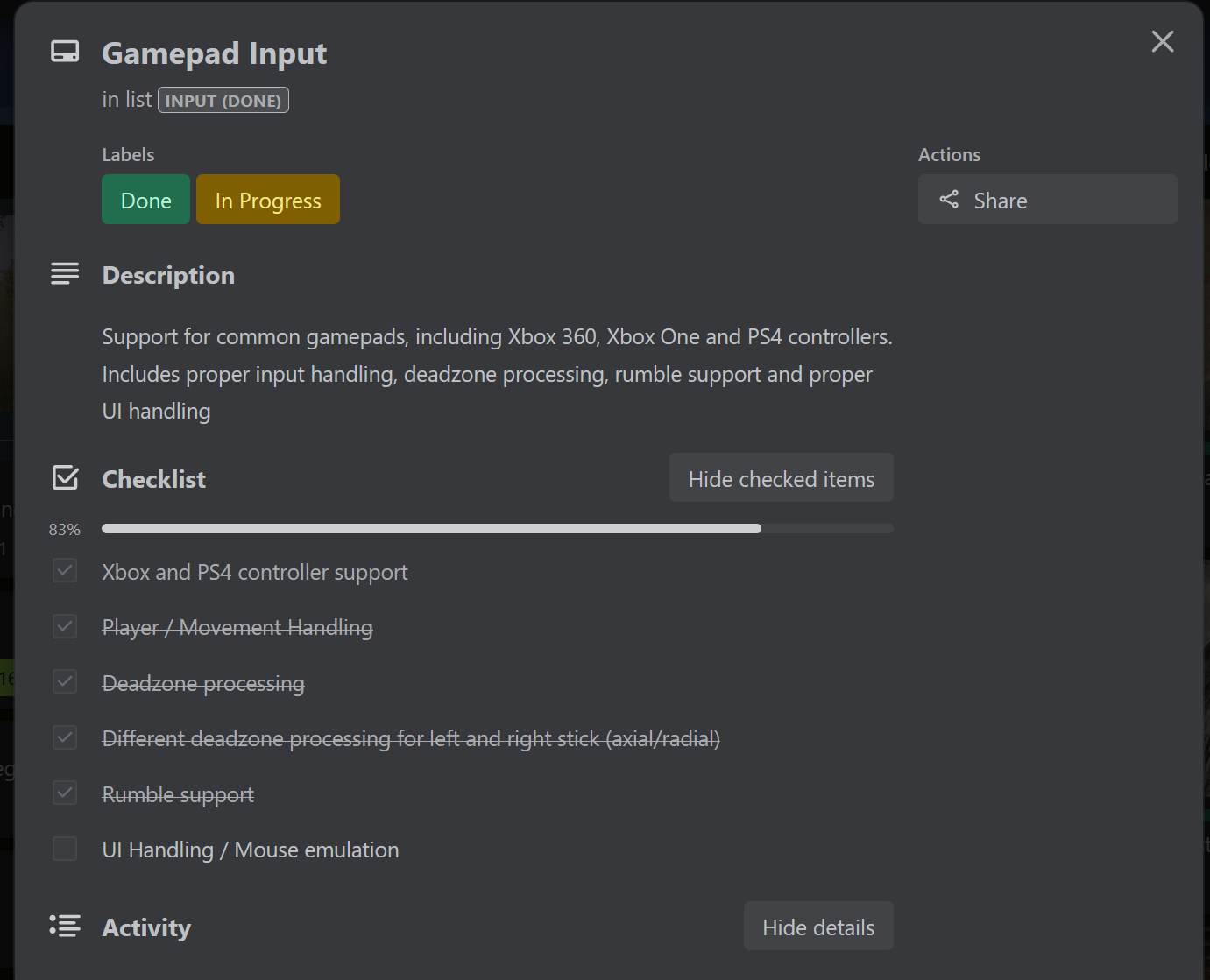Click the Activity list icon

click(x=65, y=926)
